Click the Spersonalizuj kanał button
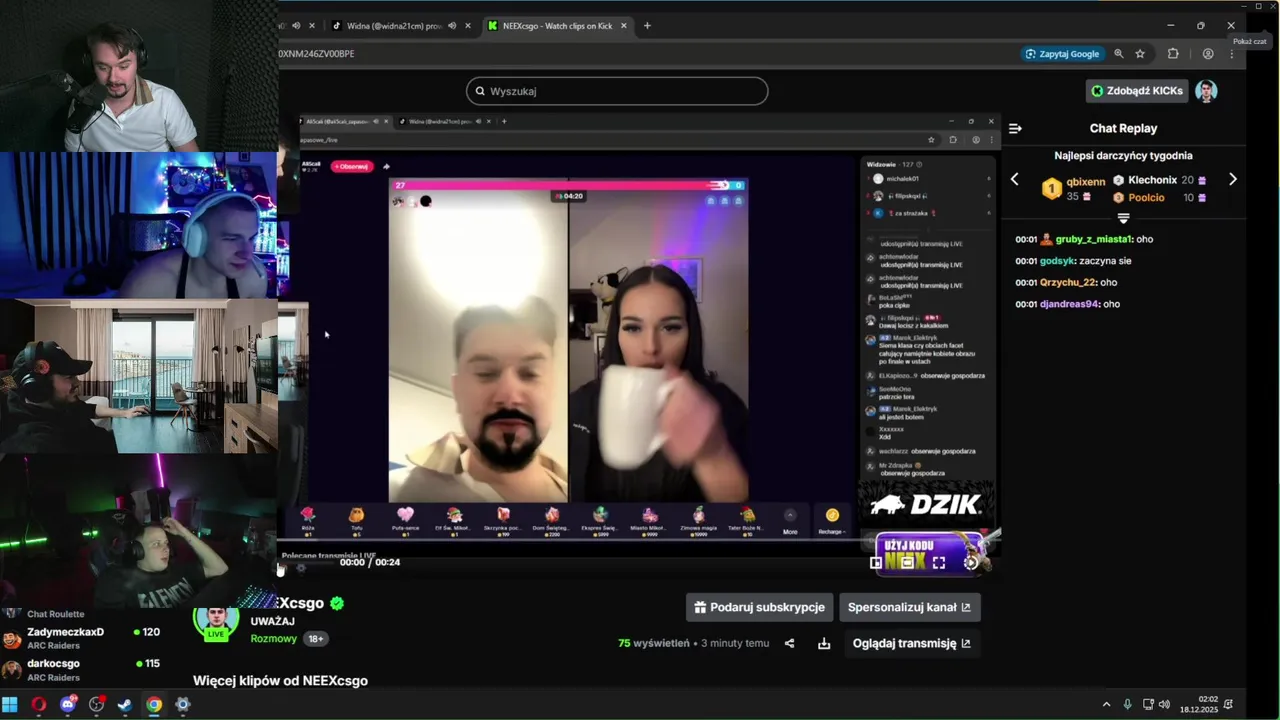 point(909,607)
